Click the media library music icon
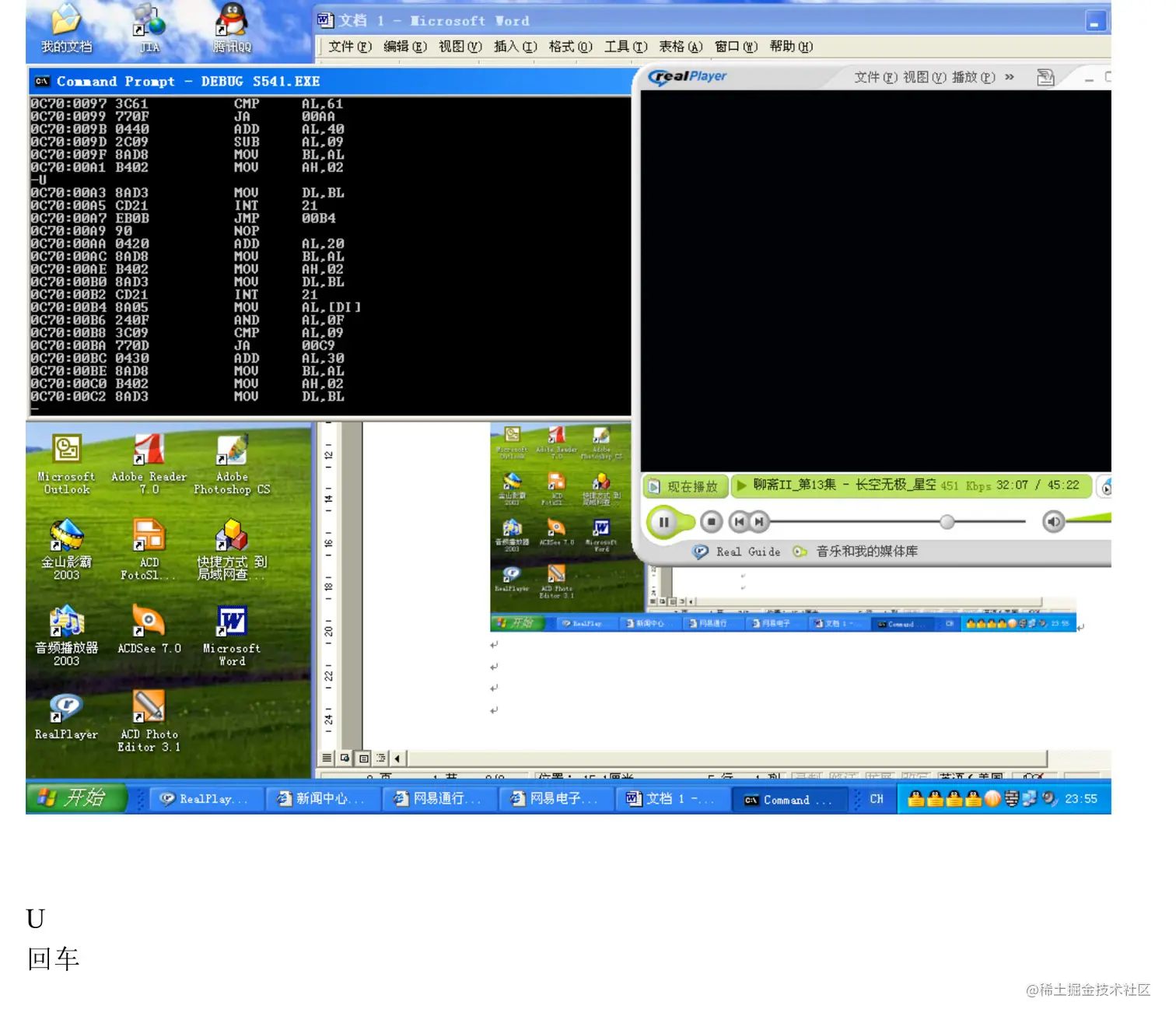 tap(800, 552)
